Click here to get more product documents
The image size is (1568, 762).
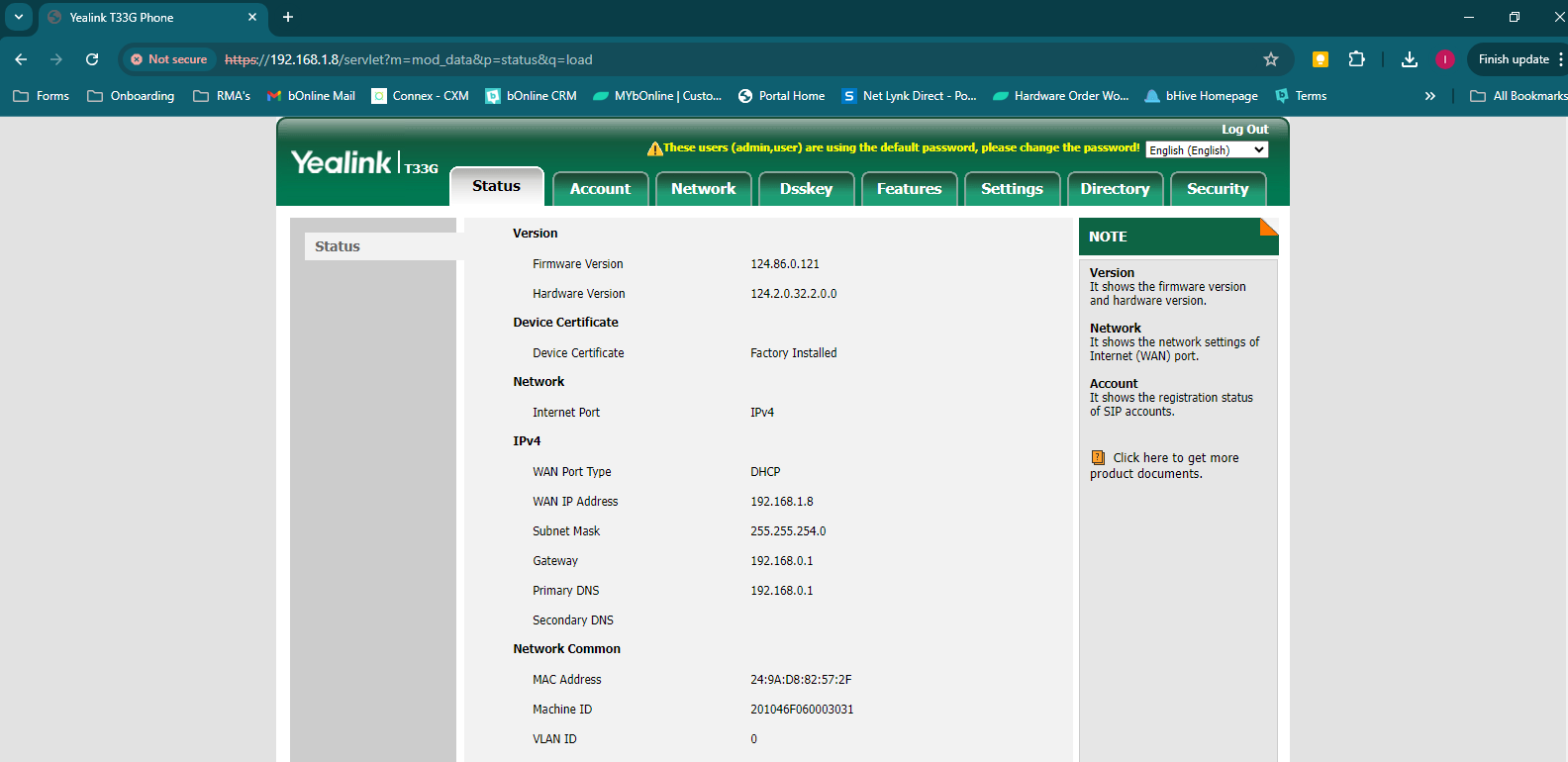coord(1164,466)
